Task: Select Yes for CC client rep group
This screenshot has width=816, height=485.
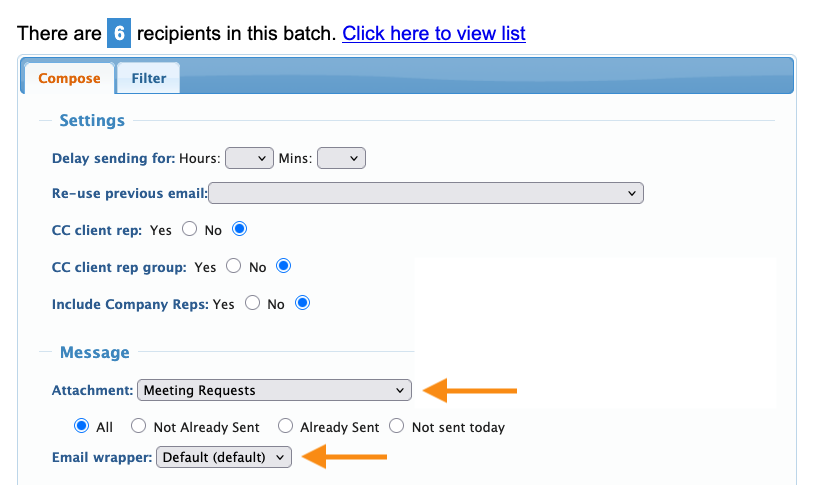Action: 233,266
